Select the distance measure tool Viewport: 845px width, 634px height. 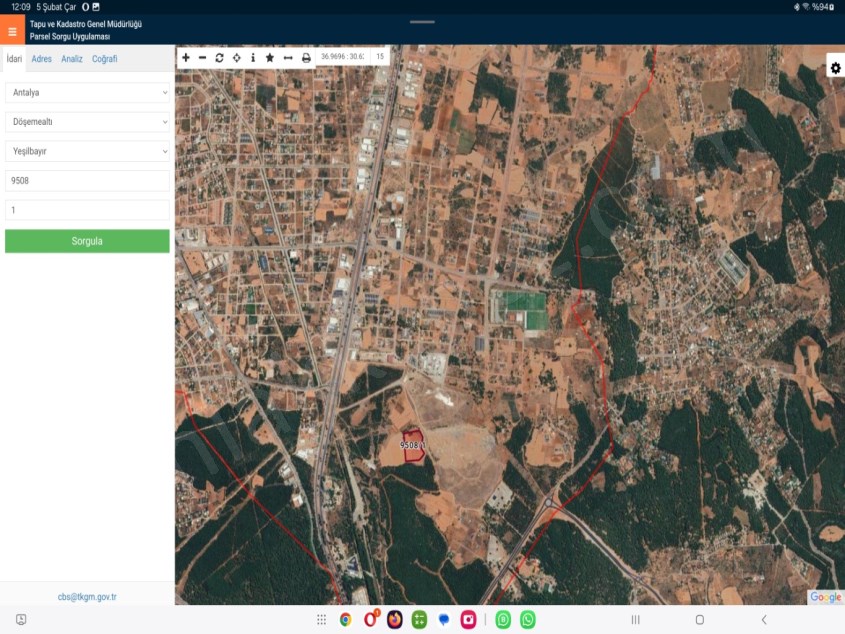tap(288, 58)
